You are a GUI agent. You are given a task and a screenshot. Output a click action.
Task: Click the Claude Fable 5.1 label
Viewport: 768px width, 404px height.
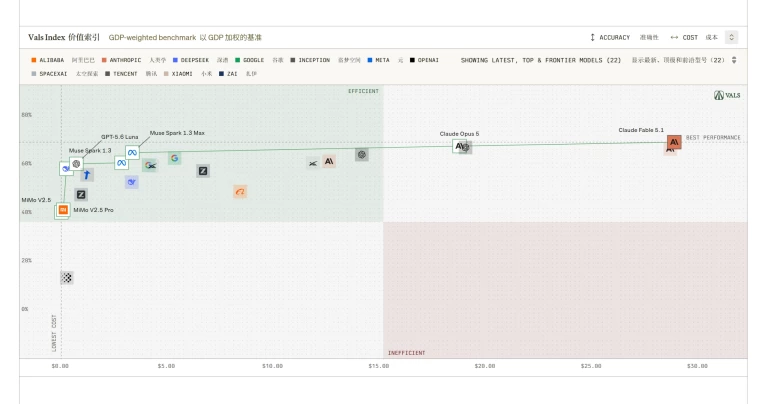641,130
